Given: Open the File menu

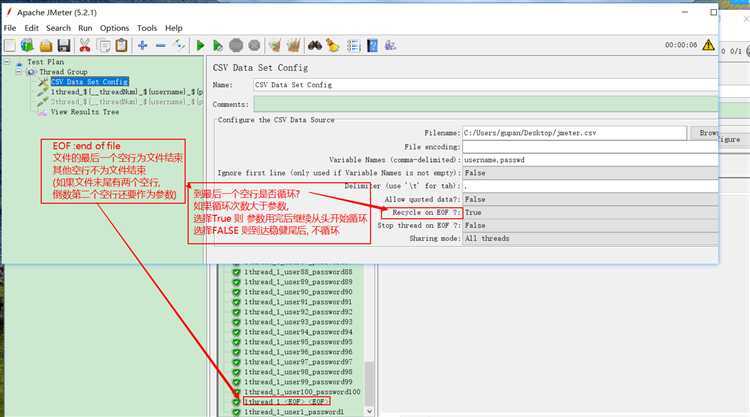Looking at the screenshot, I should [x=10, y=28].
